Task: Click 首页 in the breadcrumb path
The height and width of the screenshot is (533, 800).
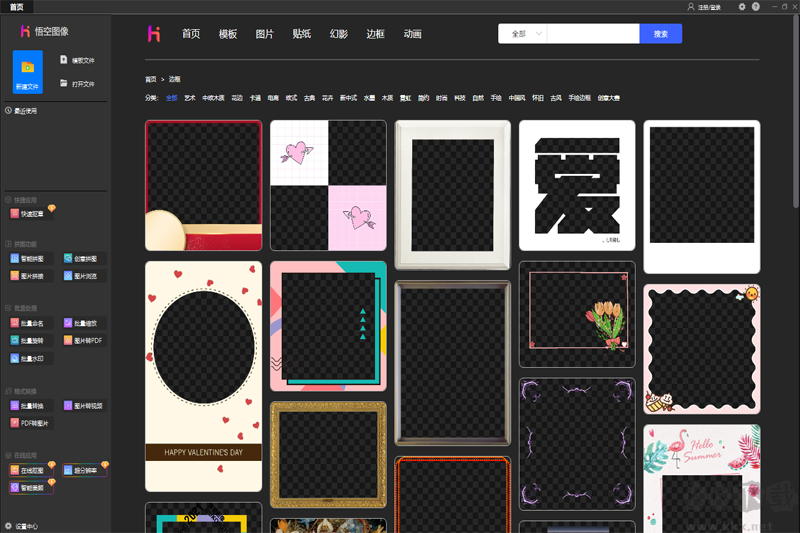Action: coord(150,78)
